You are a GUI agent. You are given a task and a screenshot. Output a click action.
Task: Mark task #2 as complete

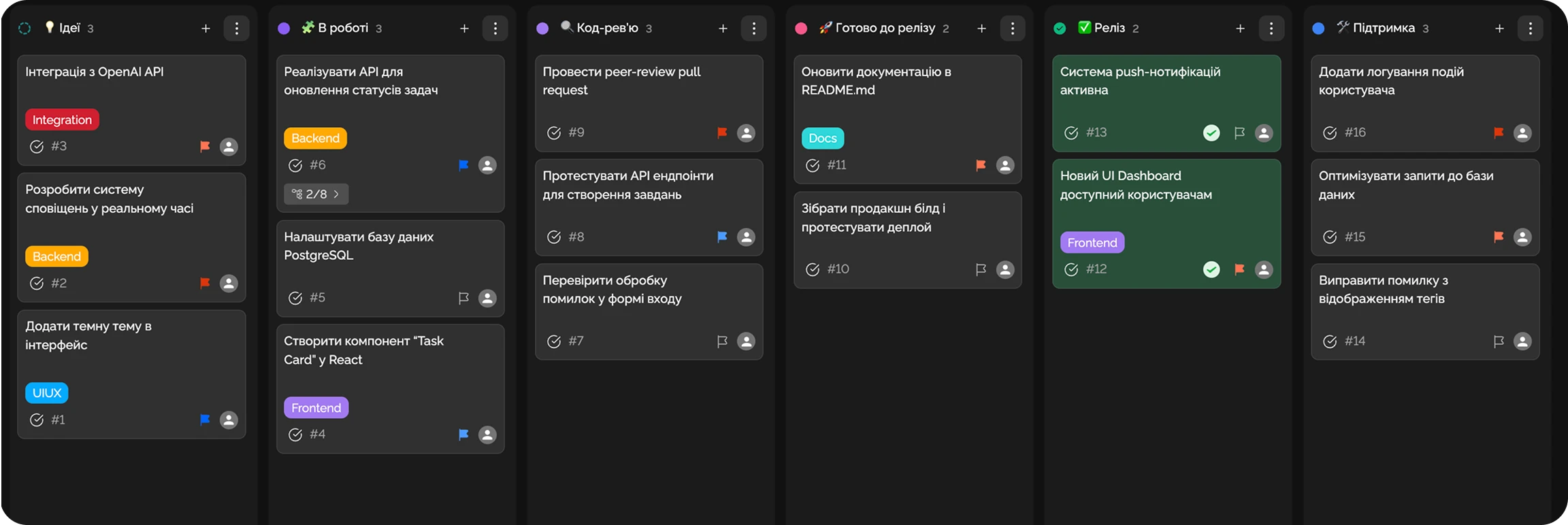pyautogui.click(x=37, y=284)
